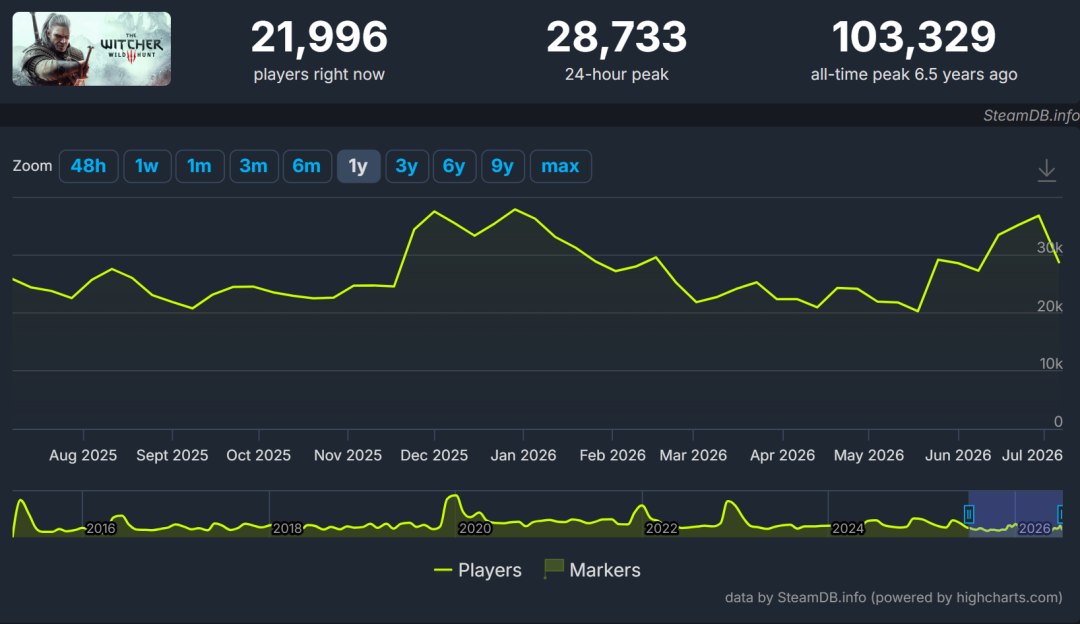Image resolution: width=1080 pixels, height=624 pixels.
Task: Toggle the Markers series in legend
Action: 592,570
